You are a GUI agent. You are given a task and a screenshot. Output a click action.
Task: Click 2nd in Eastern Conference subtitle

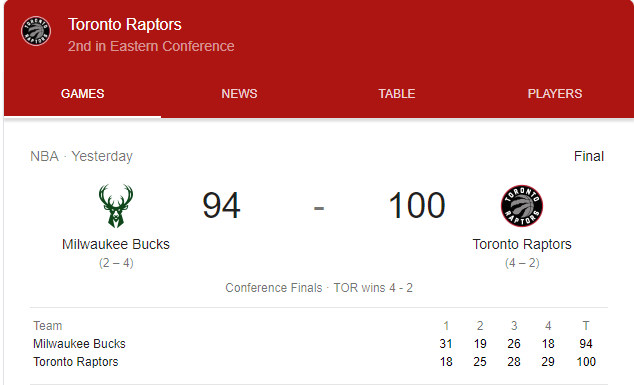pyautogui.click(x=151, y=46)
